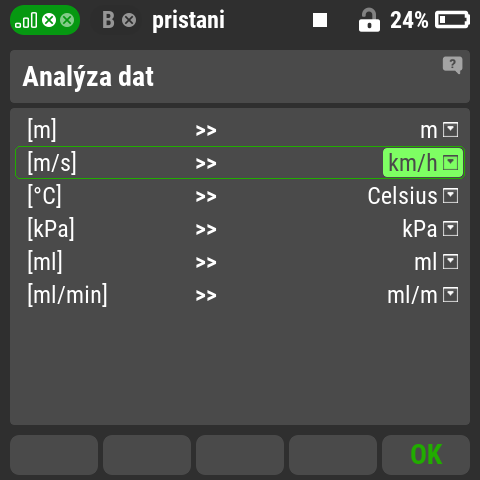
Task: Tap the padlock lock icon
Action: click(369, 20)
